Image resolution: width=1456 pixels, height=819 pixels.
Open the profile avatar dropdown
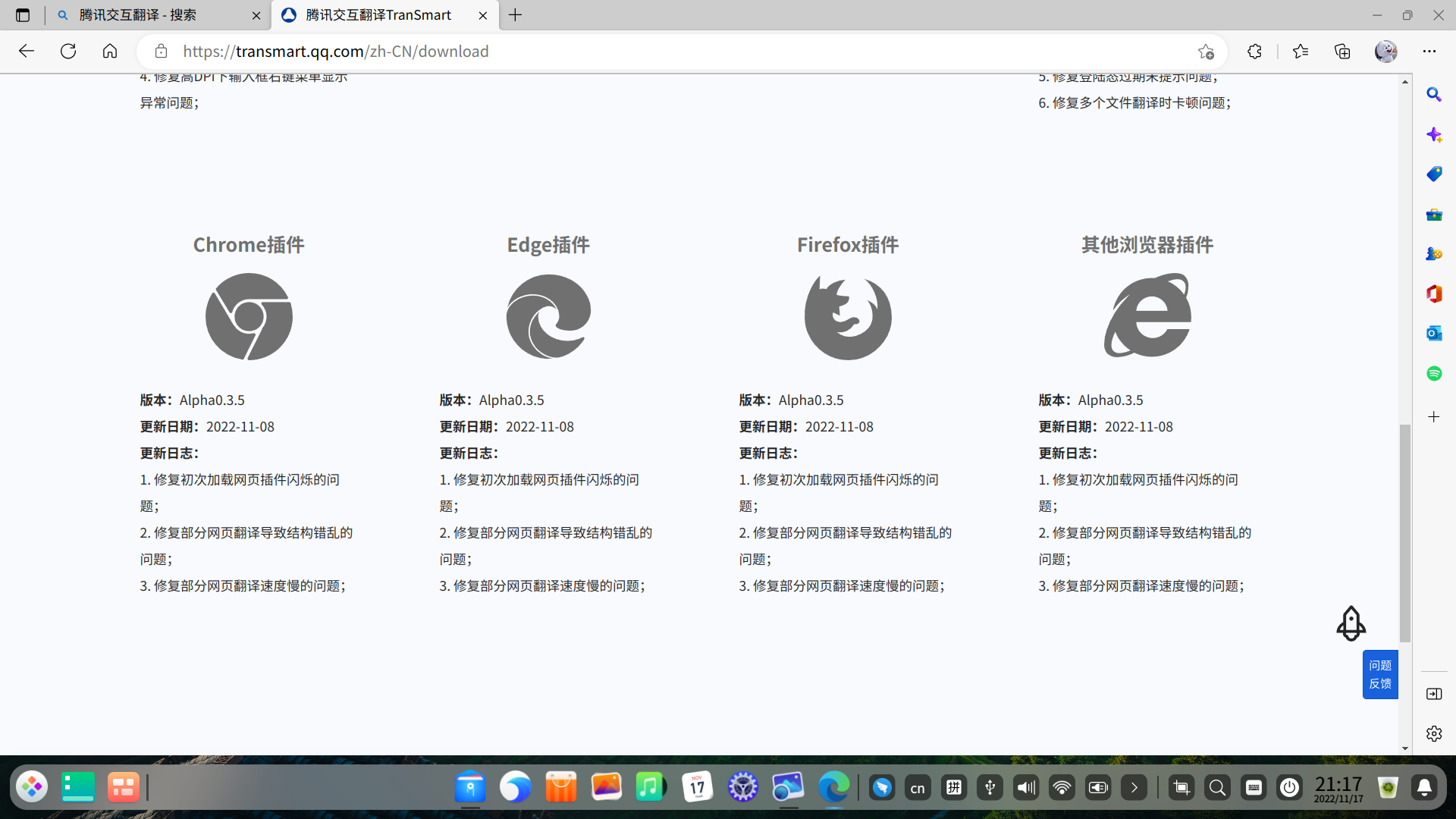click(x=1386, y=51)
